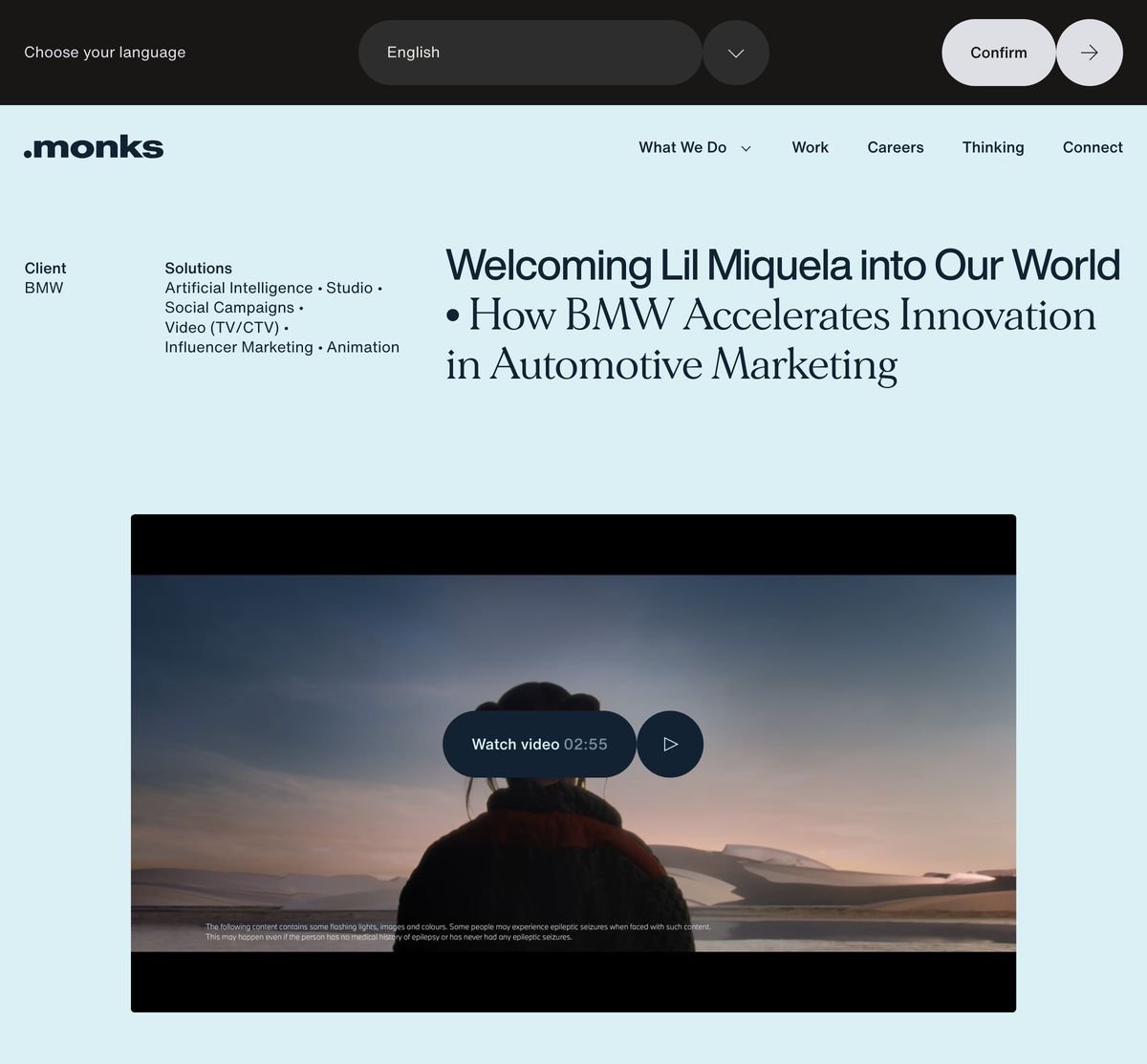Expand the What We Do menu

pyautogui.click(x=695, y=147)
